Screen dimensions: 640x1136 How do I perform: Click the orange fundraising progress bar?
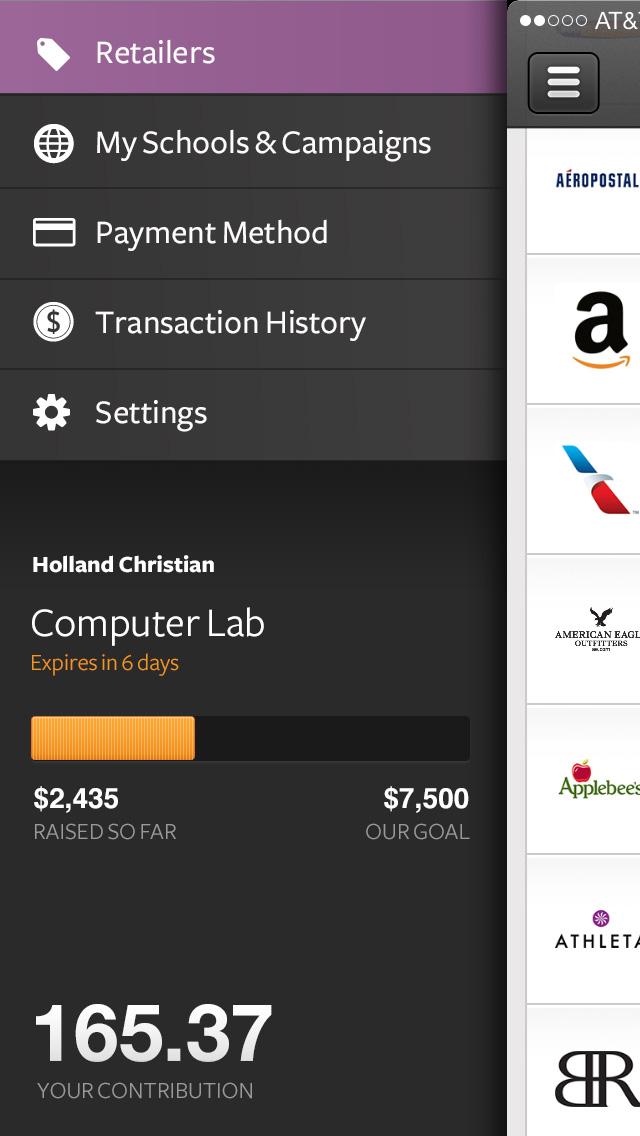tap(113, 738)
